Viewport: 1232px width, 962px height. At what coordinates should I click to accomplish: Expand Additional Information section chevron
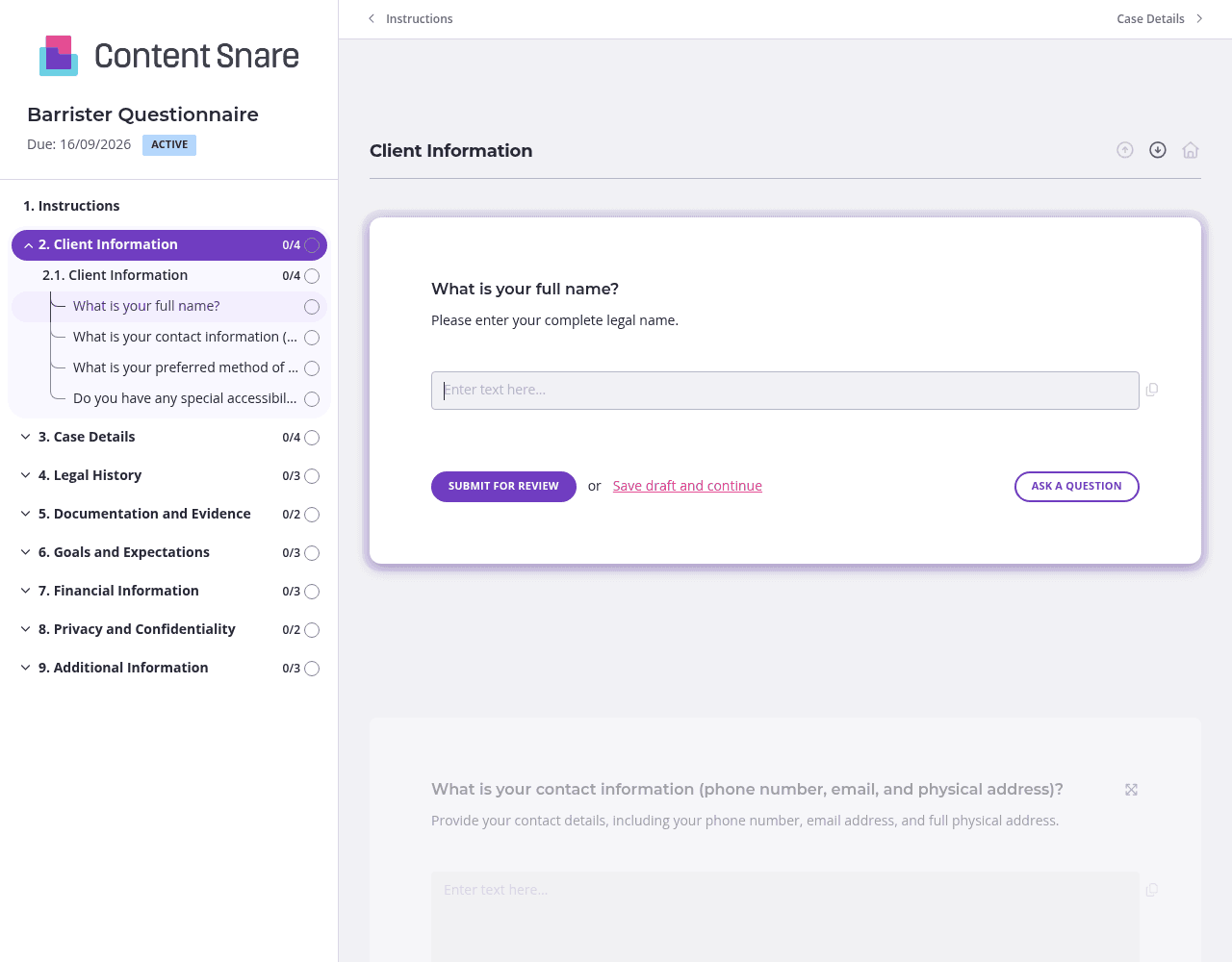click(x=26, y=668)
